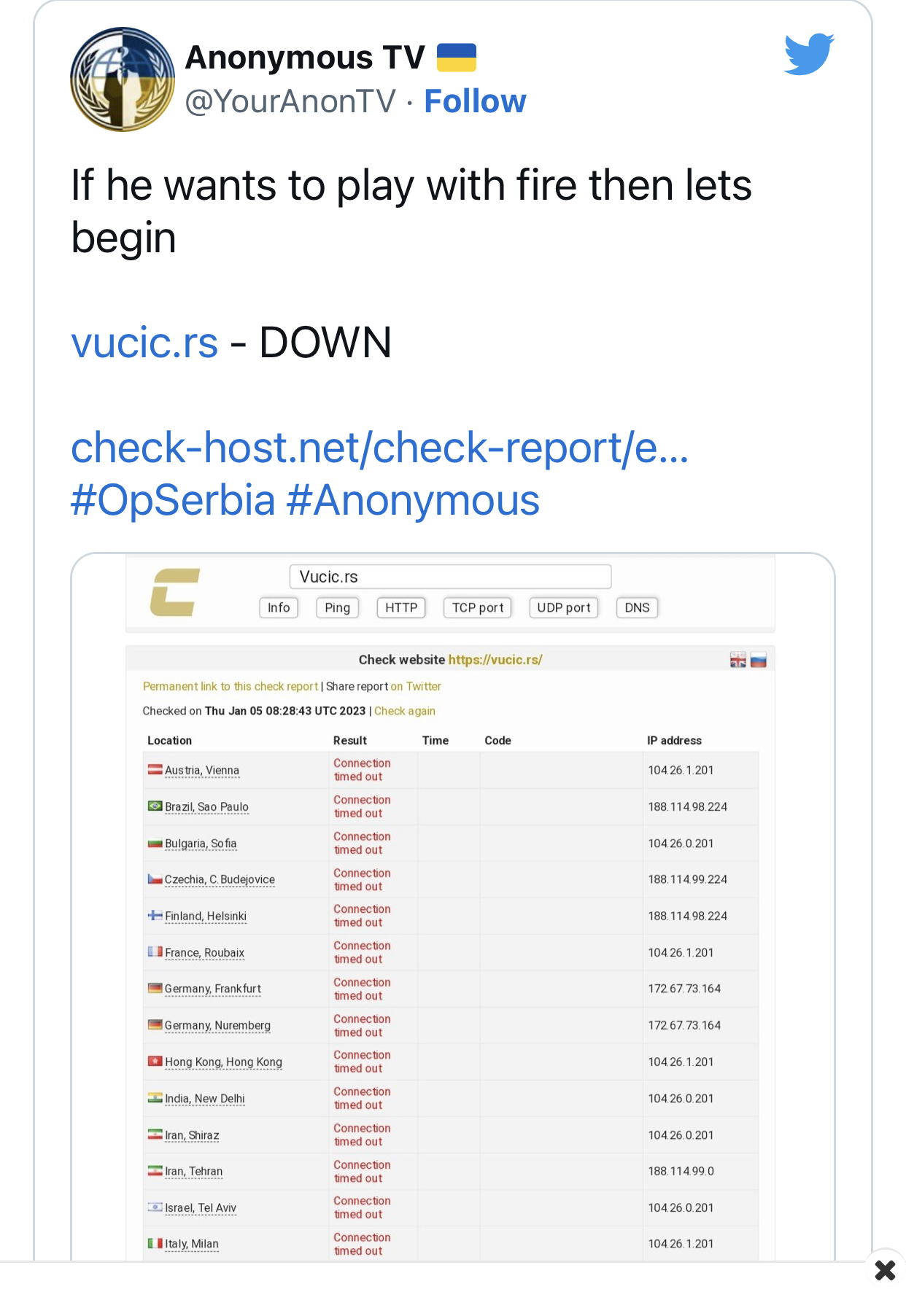Open the #Anonymous hashtag

tap(413, 500)
